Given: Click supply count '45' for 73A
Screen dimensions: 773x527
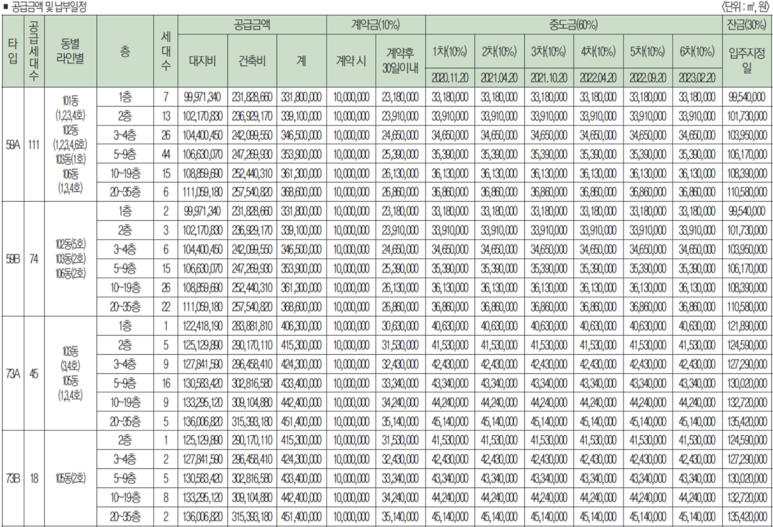Looking at the screenshot, I should pyautogui.click(x=33, y=374).
